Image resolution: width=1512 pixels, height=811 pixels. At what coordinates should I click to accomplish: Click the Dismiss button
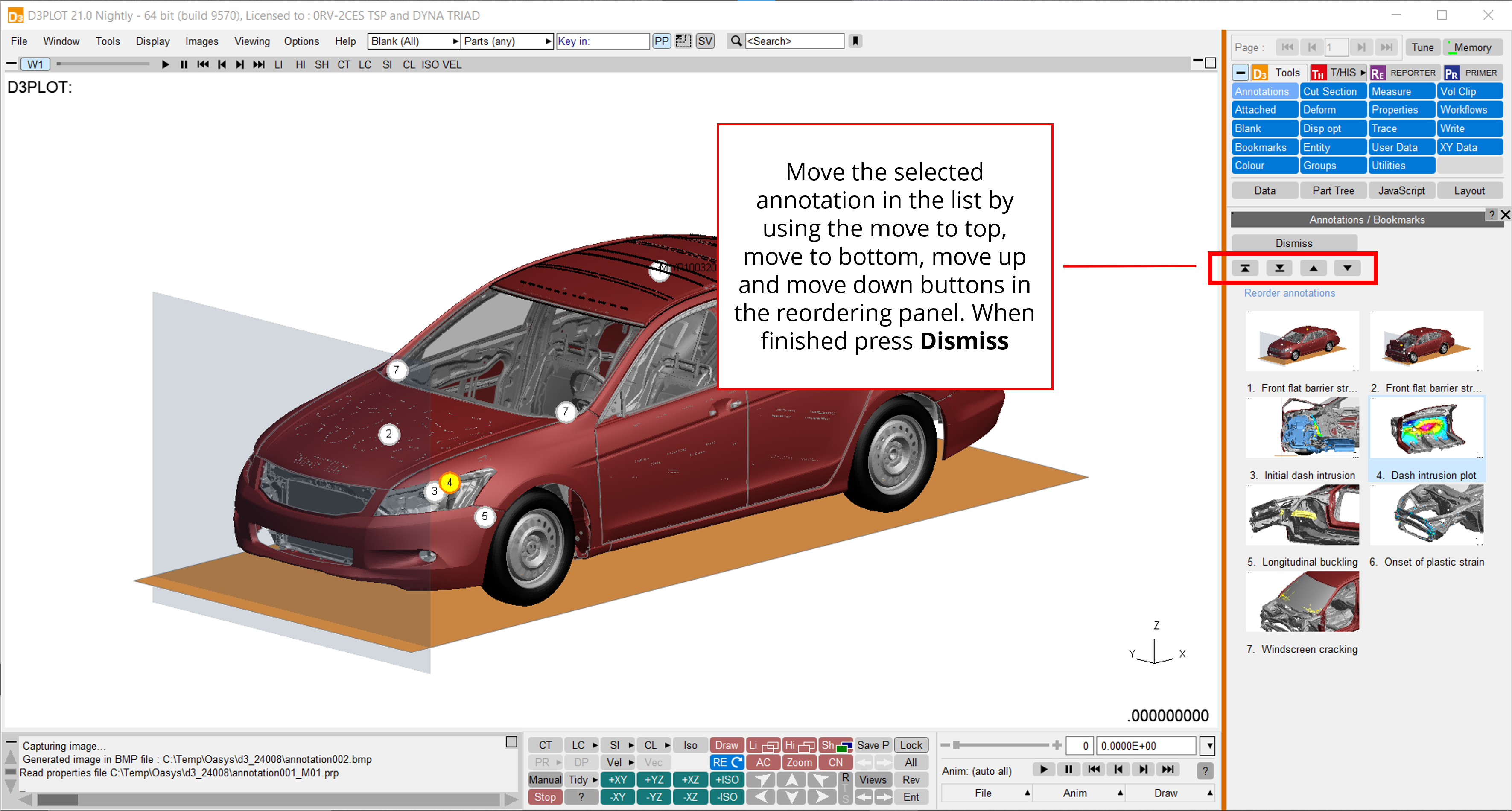[x=1293, y=243]
